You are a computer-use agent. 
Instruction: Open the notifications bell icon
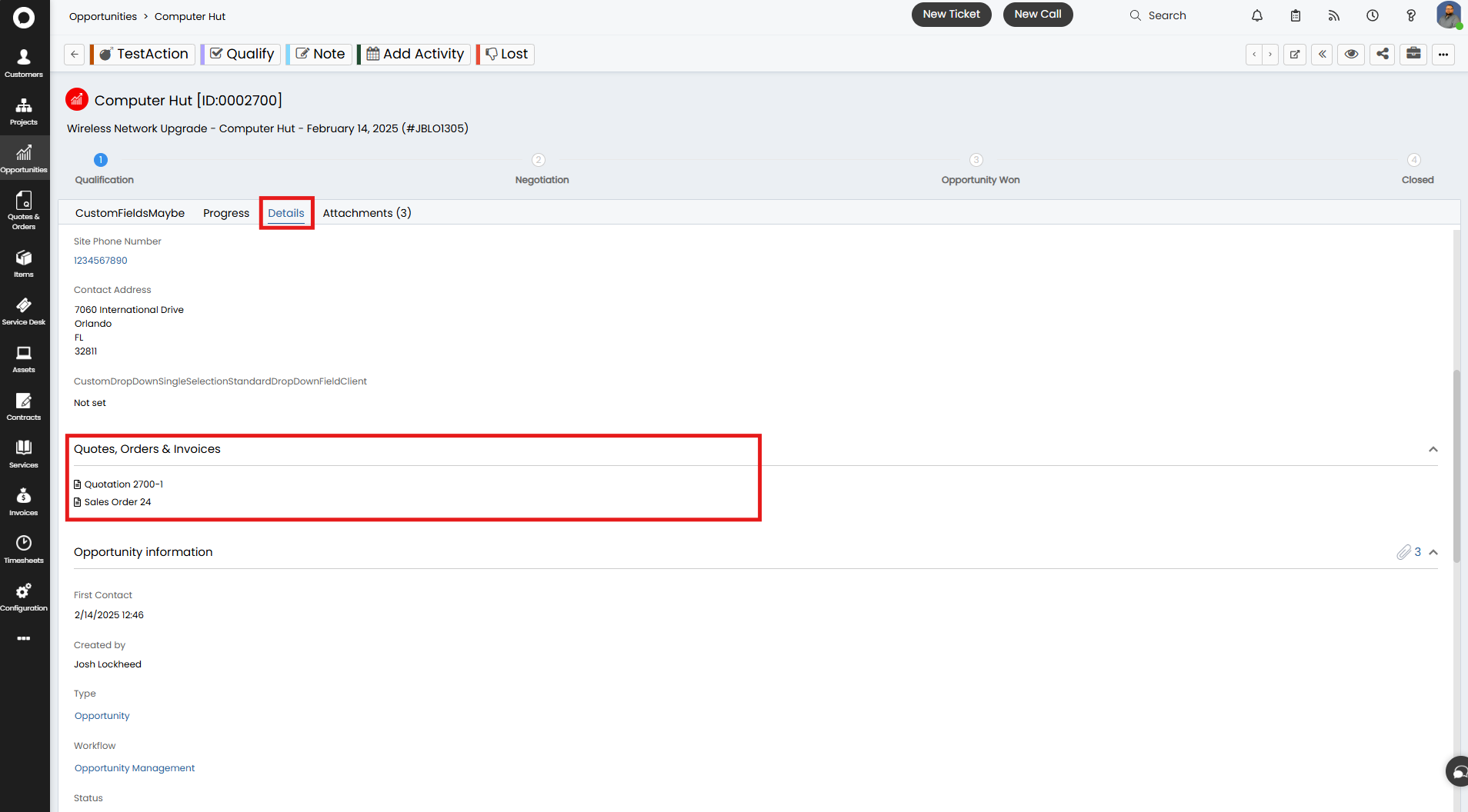click(1257, 15)
